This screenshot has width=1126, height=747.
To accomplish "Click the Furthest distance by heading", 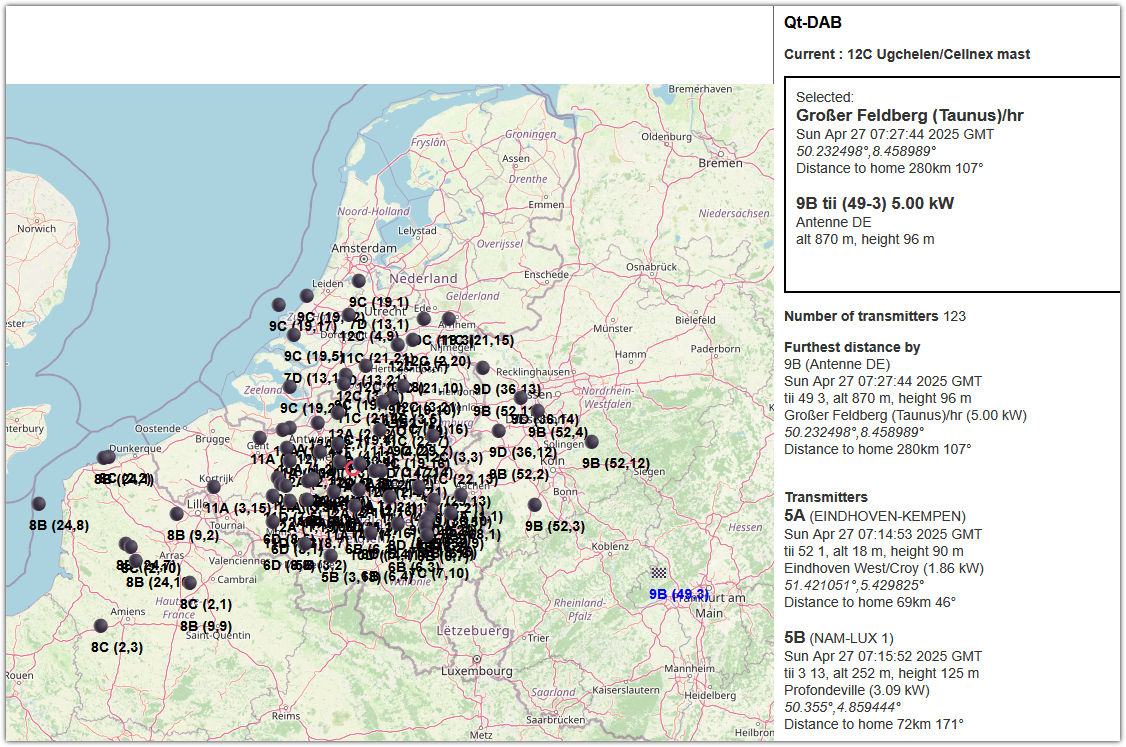I will click(x=852, y=347).
